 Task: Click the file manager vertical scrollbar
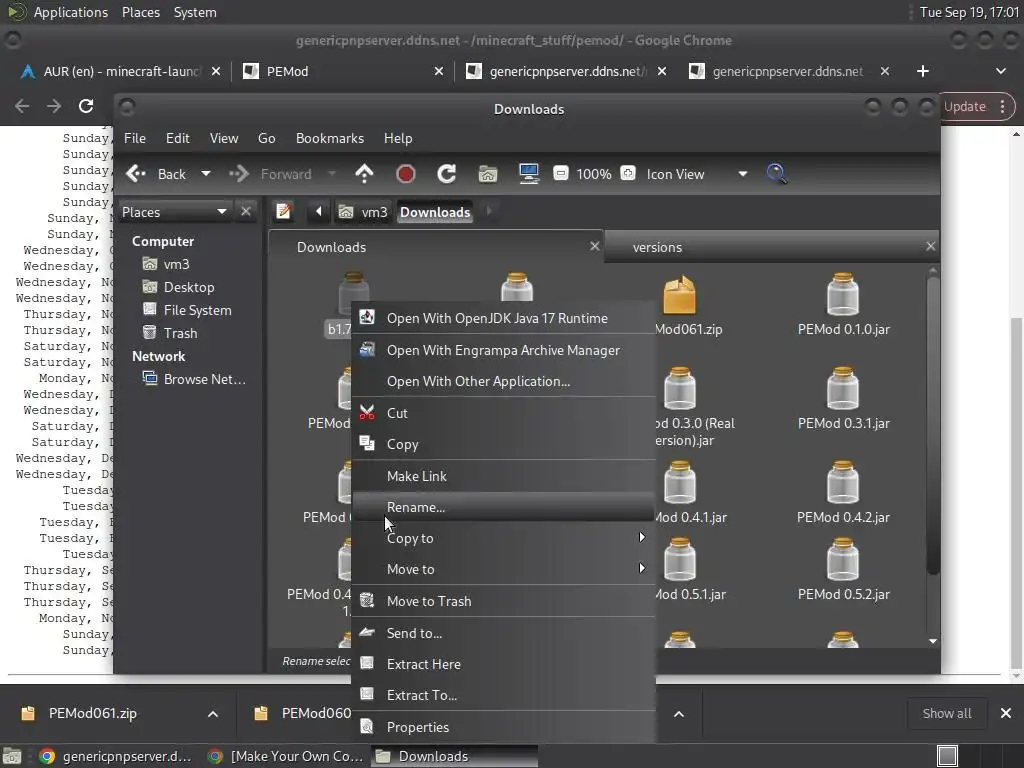933,424
